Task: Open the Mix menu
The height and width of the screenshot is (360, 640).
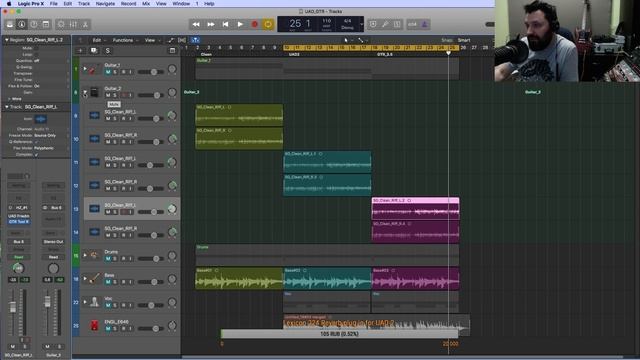Action: [x=146, y=4]
